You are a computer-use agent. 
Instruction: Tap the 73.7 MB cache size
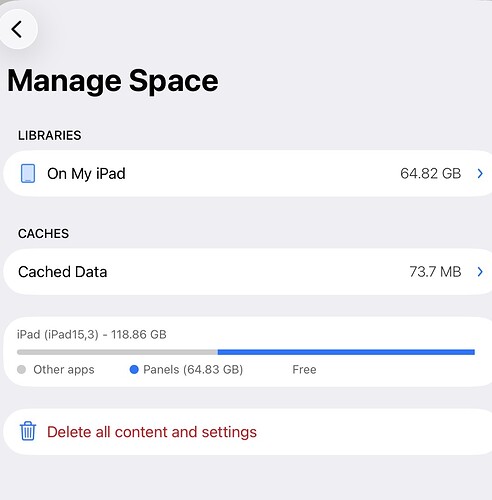[435, 272]
